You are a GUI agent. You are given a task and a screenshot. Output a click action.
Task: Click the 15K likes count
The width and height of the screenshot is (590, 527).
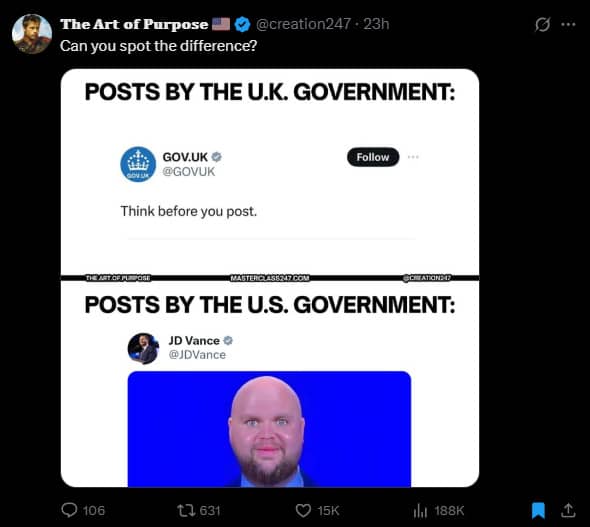(x=328, y=510)
